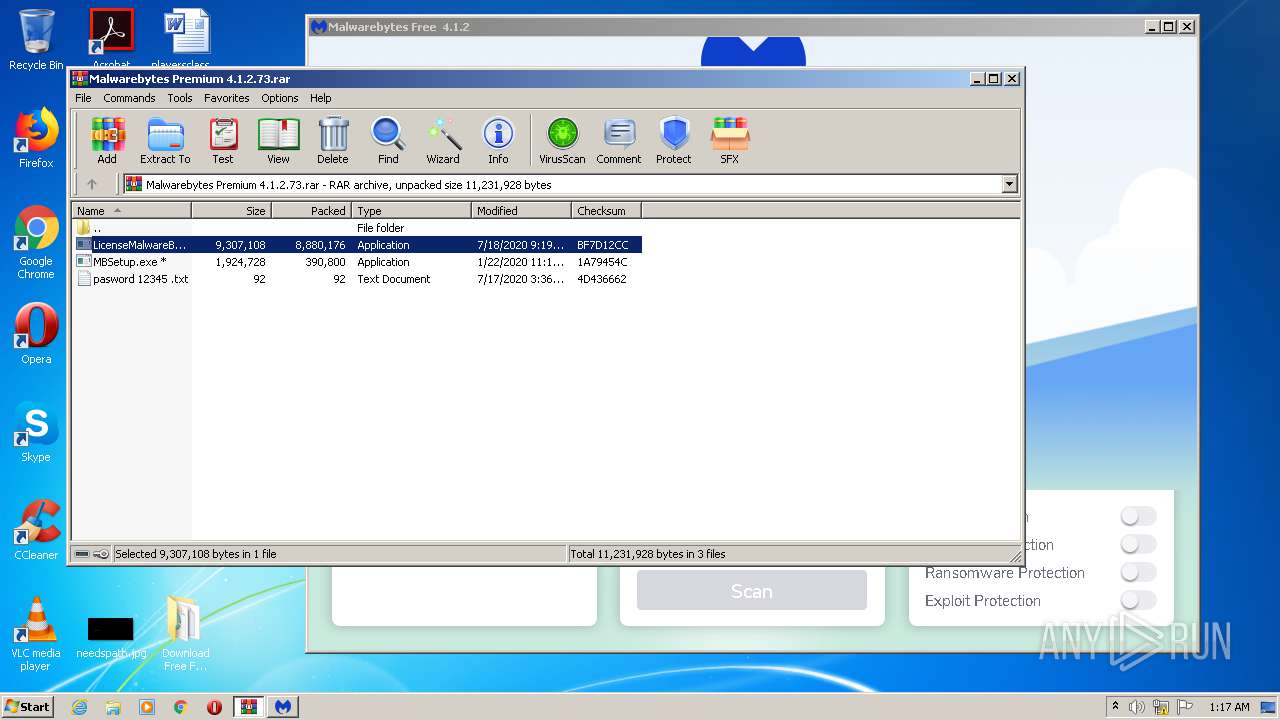1280x720 pixels.
Task: Open Firefox desktop shortcut
Action: point(36,138)
